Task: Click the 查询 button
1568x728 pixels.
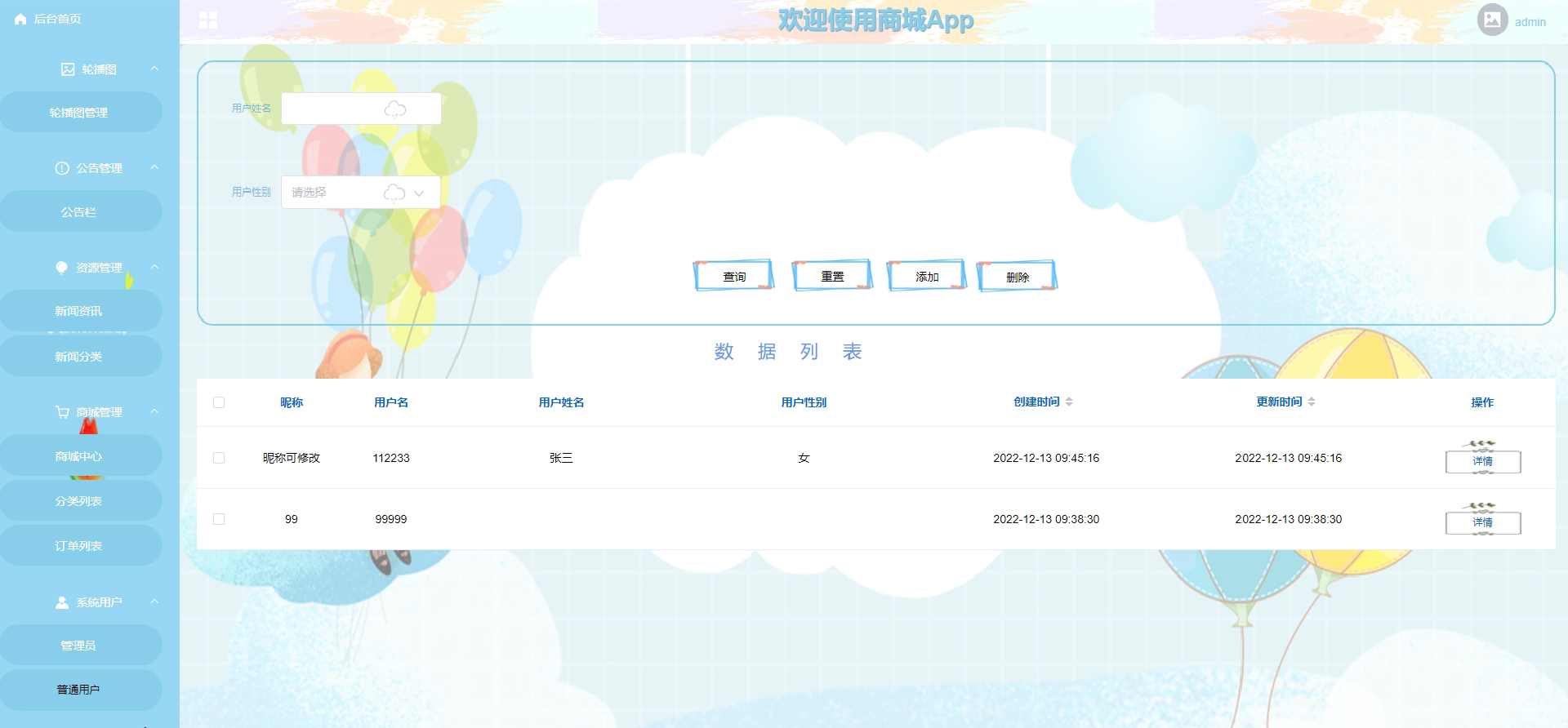Action: point(733,276)
